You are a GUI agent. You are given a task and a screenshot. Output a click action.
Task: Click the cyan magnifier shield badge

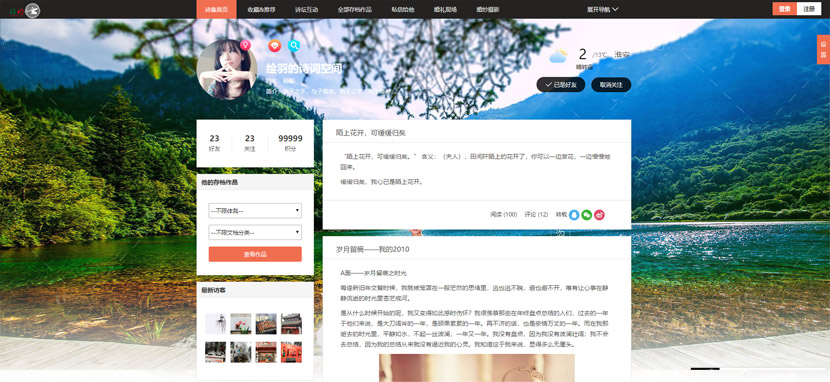click(x=294, y=46)
